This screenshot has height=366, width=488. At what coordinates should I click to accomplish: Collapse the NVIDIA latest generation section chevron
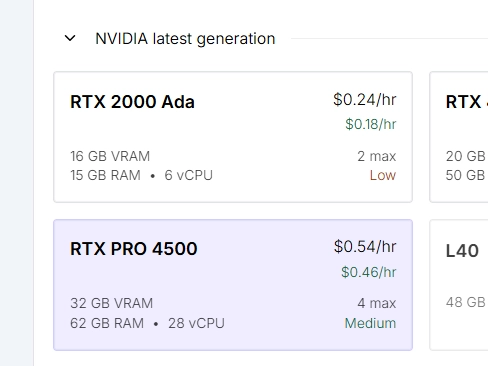70,38
